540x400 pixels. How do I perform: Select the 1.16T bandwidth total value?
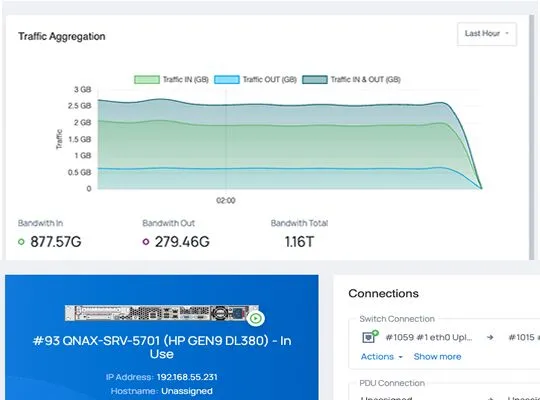pos(299,242)
